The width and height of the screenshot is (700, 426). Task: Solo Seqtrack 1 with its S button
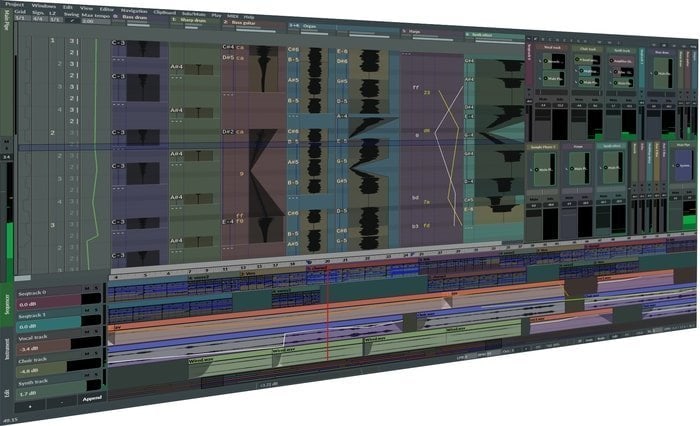pyautogui.click(x=96, y=309)
